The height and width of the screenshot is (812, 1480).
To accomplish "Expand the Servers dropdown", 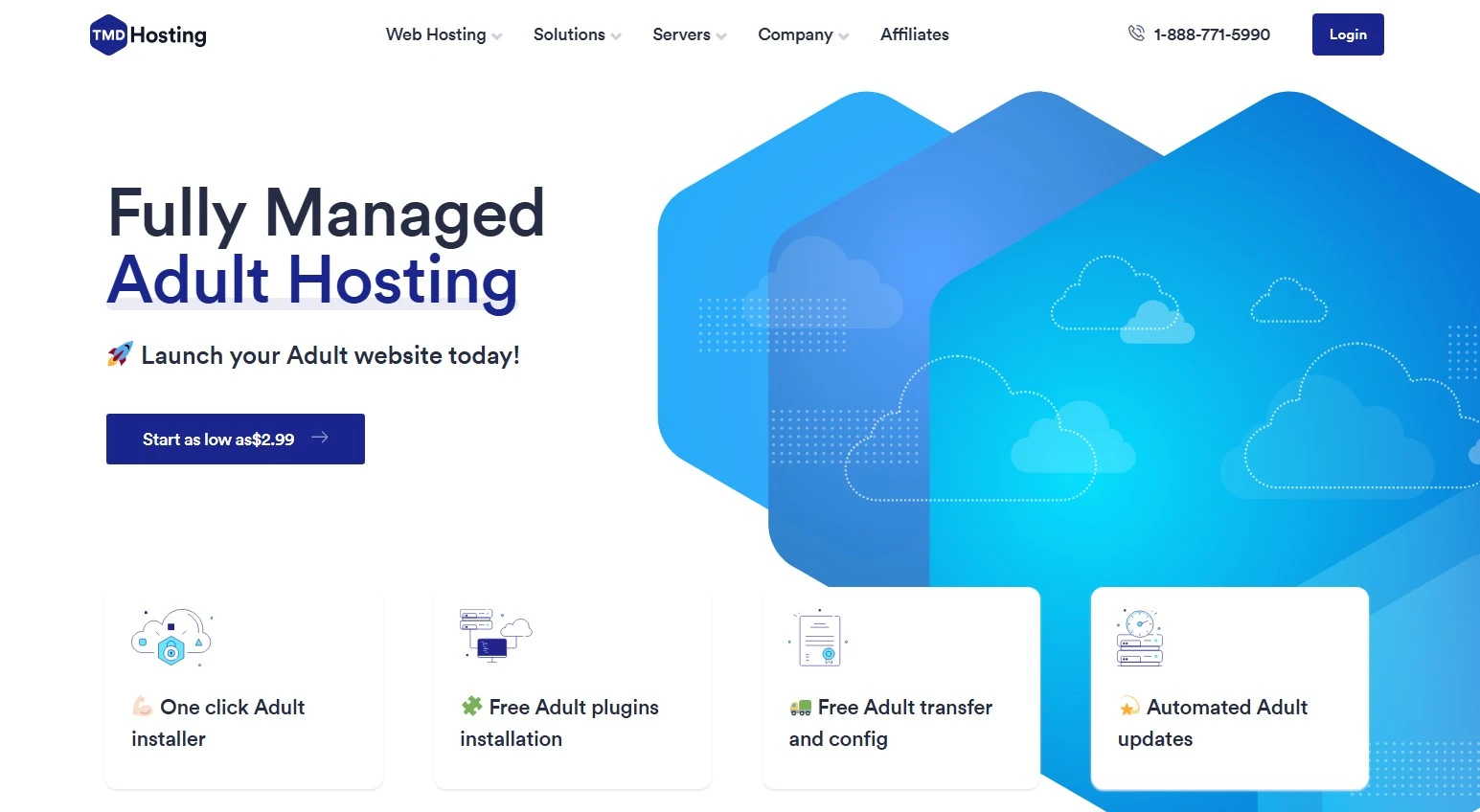I will [681, 34].
